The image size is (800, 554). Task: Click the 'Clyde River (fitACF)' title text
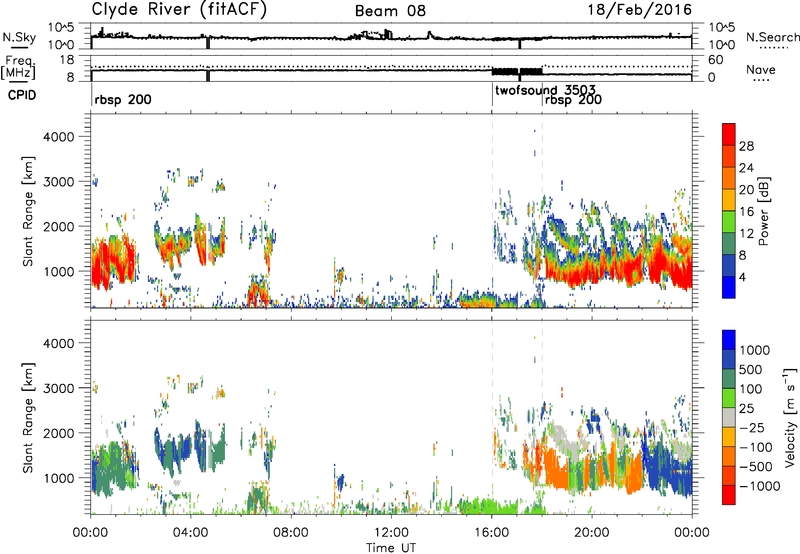[179, 10]
